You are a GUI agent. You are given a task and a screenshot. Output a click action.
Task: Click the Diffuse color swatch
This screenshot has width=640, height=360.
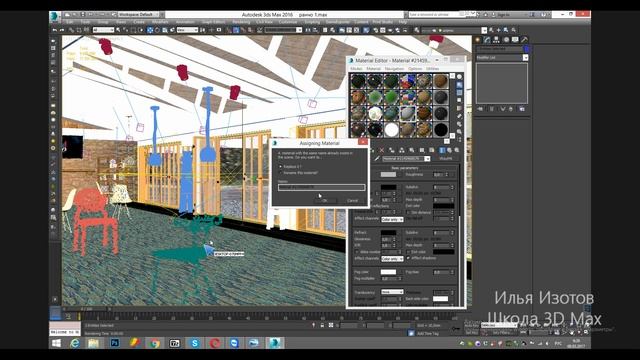[388, 174]
